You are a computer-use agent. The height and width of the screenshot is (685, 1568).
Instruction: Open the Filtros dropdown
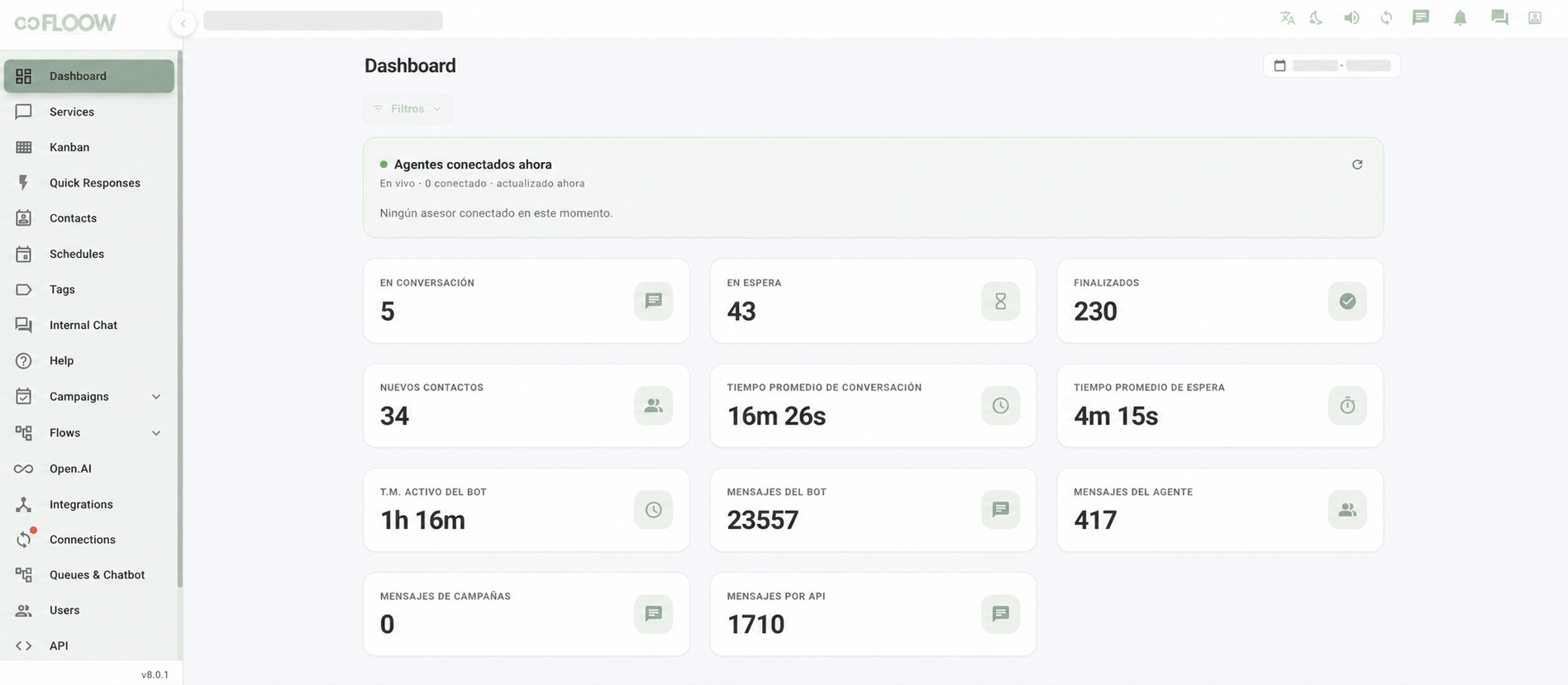(x=407, y=109)
